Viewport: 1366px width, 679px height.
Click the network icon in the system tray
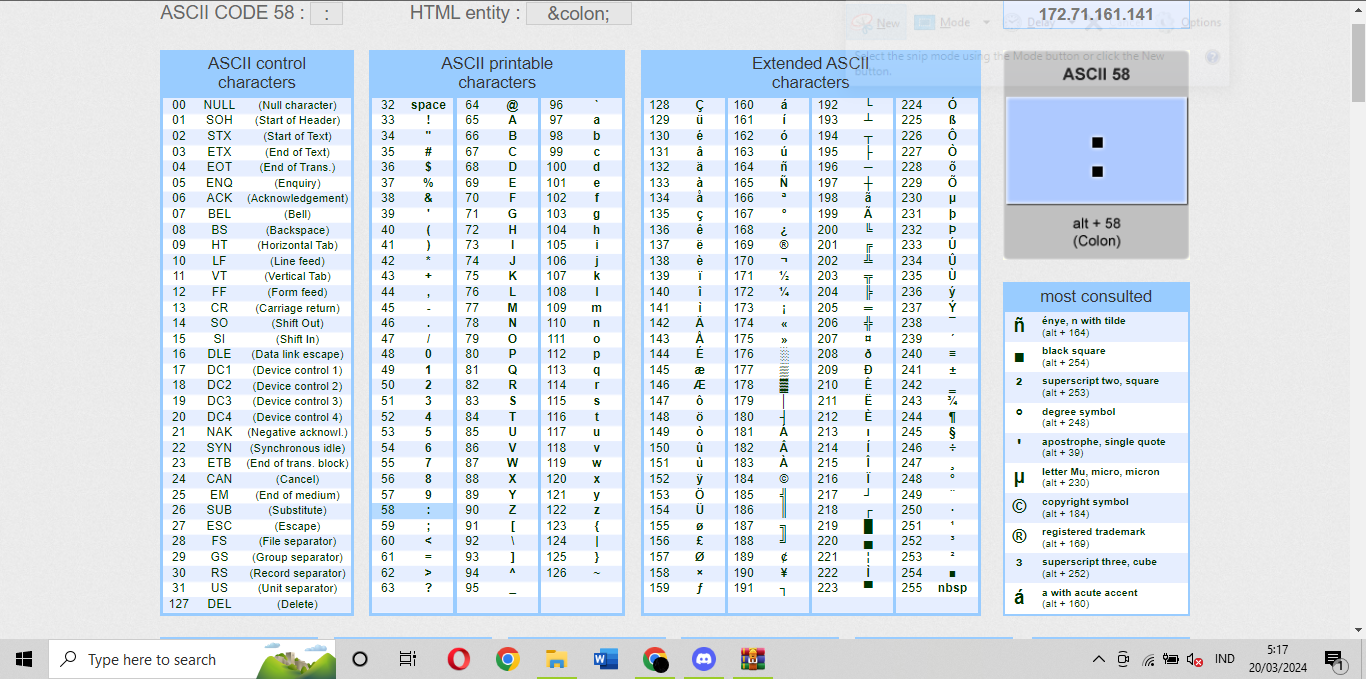click(x=1148, y=659)
